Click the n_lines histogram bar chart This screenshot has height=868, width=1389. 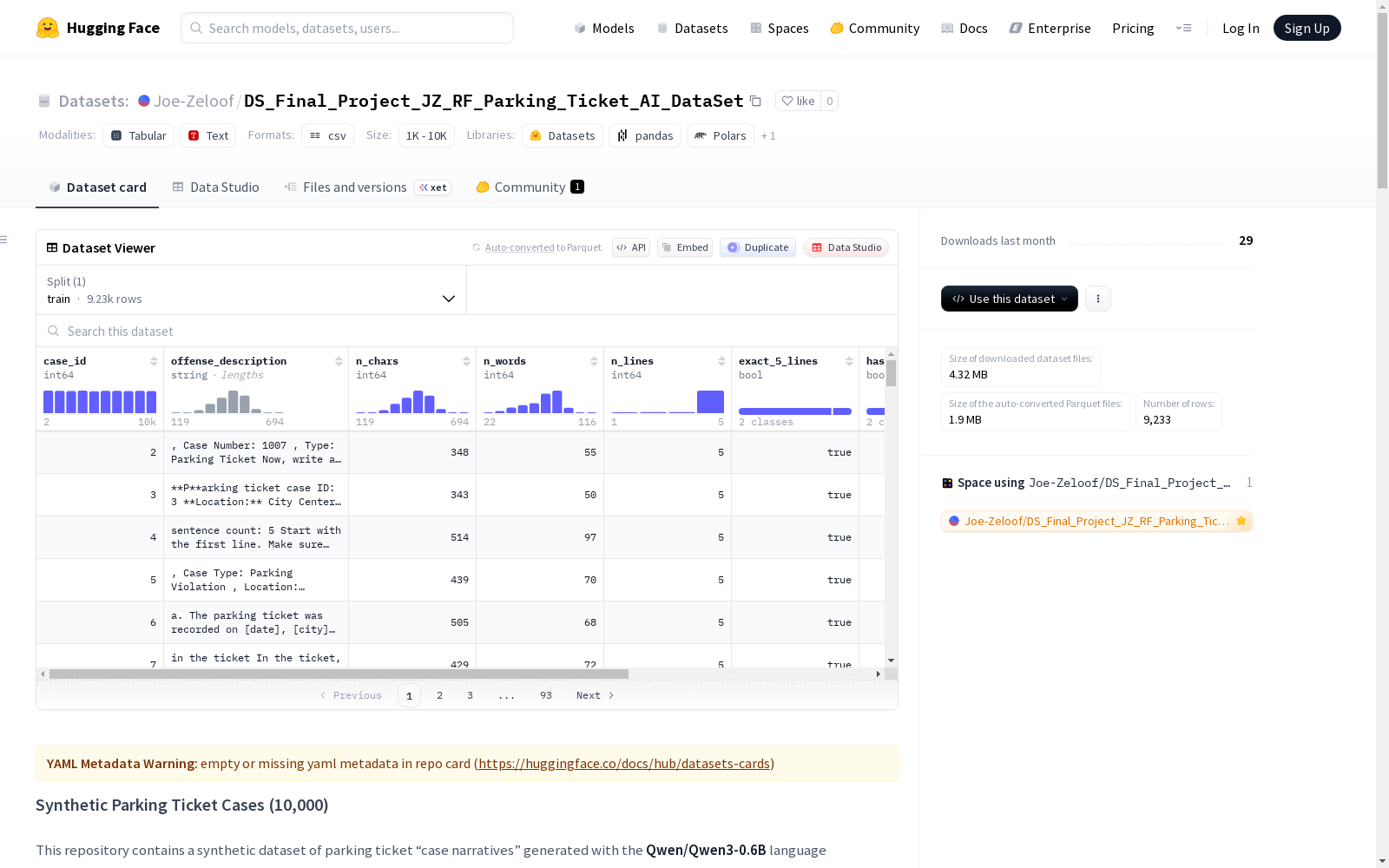point(668,401)
